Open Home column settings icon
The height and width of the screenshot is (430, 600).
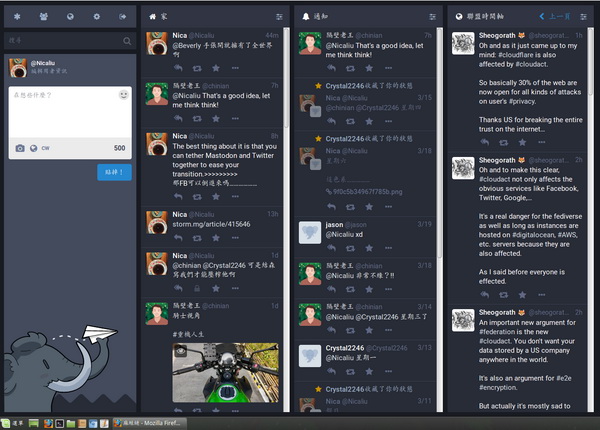pos(279,16)
